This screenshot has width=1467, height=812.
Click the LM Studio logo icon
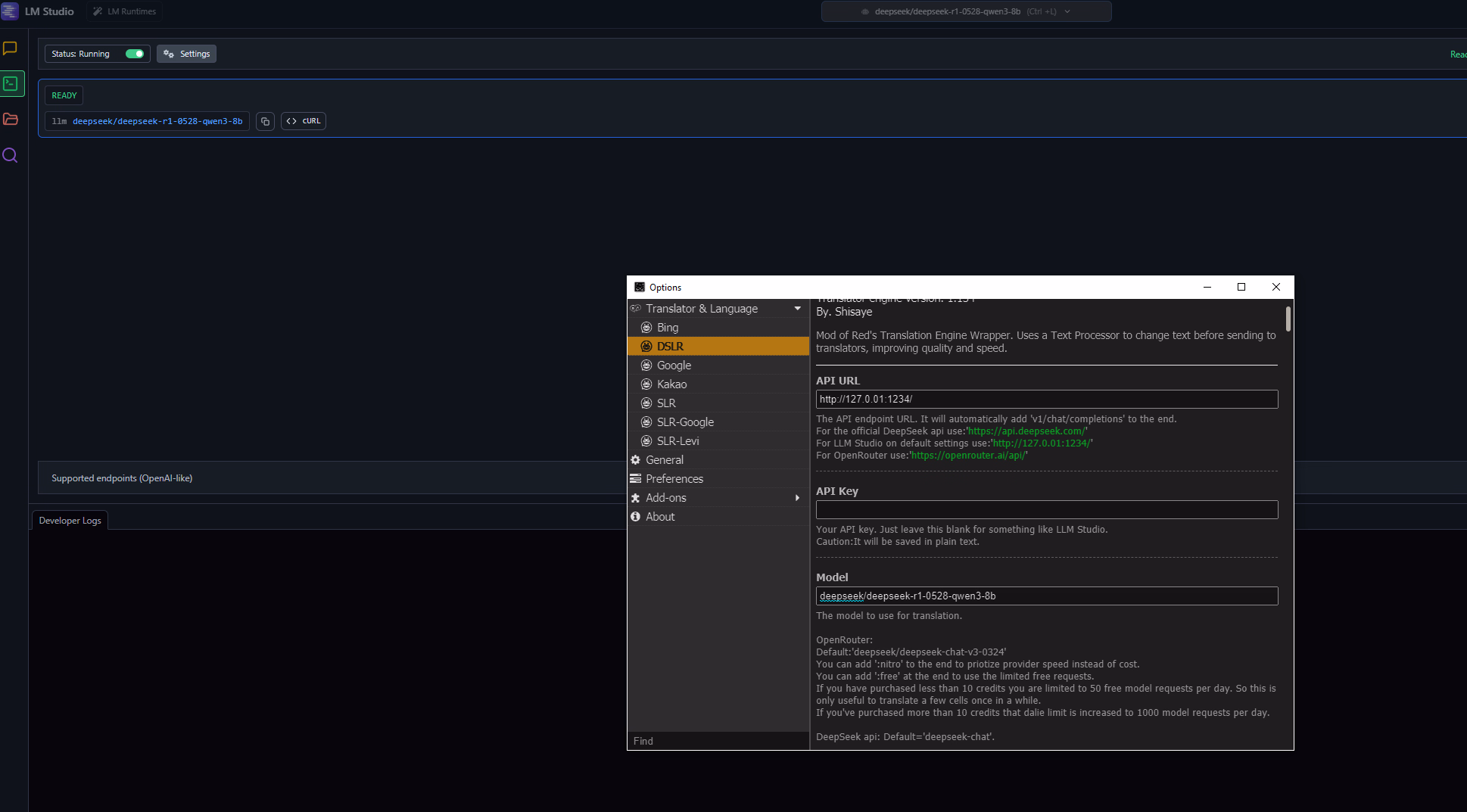coord(10,11)
